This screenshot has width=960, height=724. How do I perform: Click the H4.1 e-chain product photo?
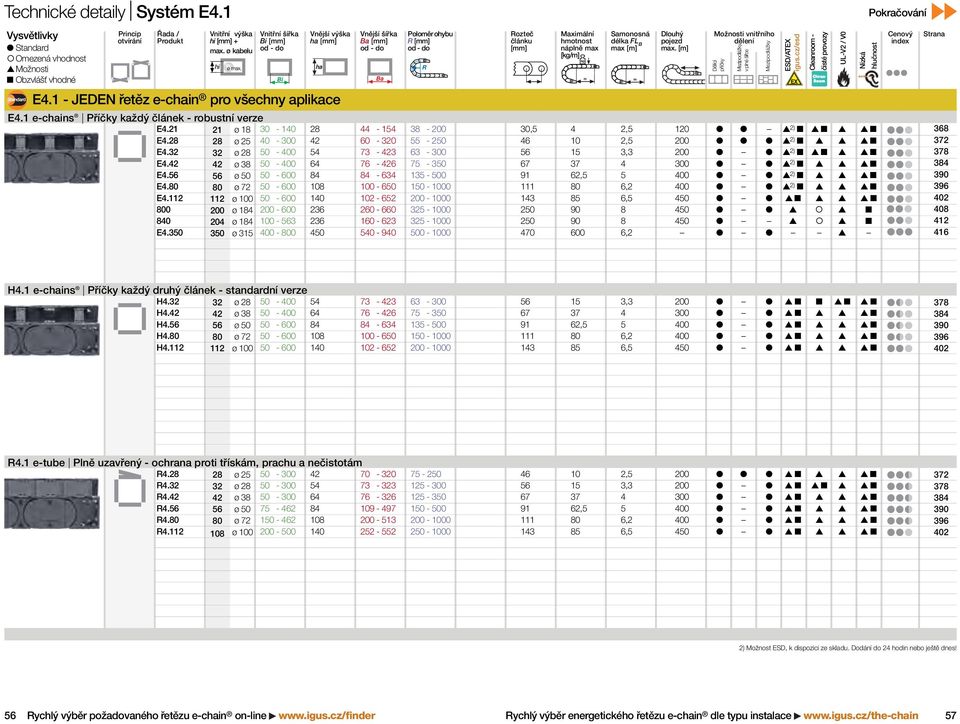tap(52, 330)
